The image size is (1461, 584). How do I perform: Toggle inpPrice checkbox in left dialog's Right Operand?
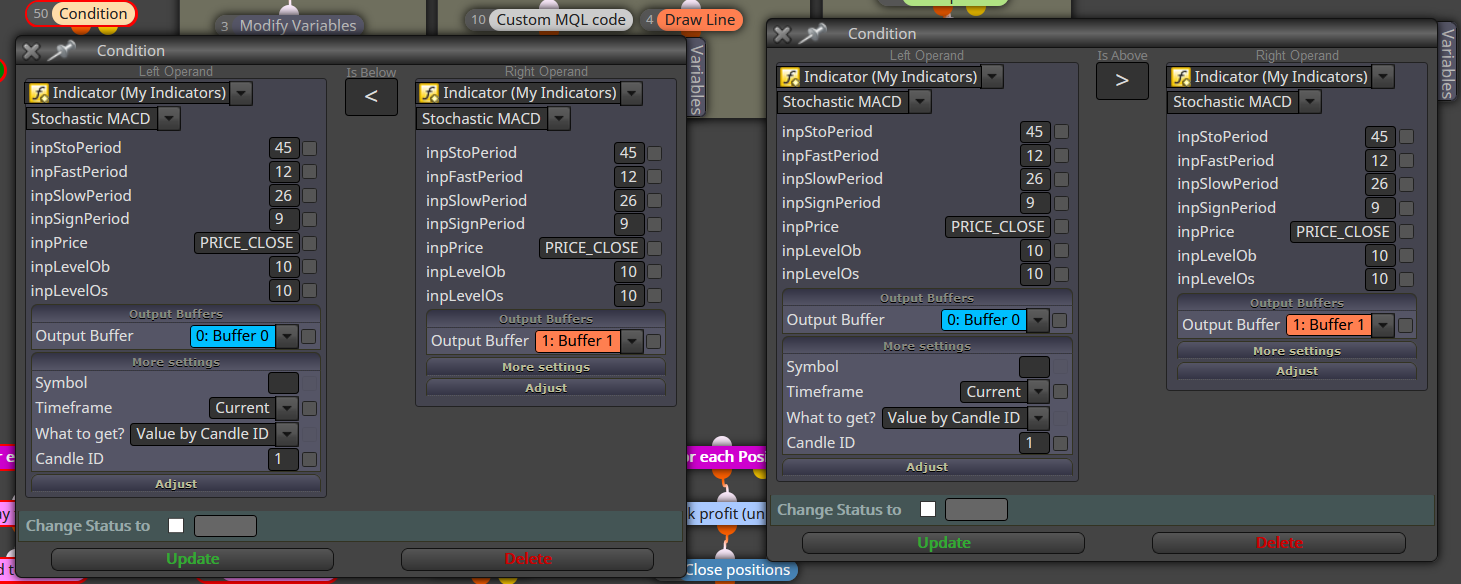point(654,248)
